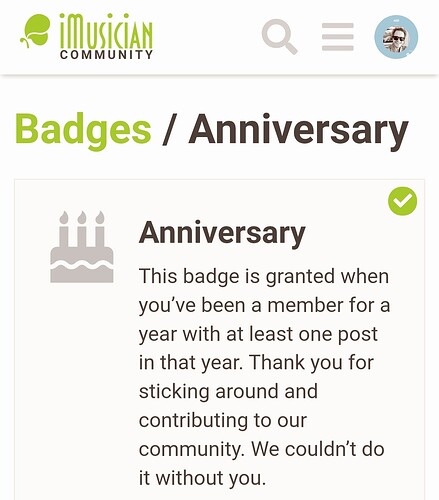Click the birthday cake badge icon
Image resolution: width=439 pixels, height=500 pixels.
click(82, 247)
